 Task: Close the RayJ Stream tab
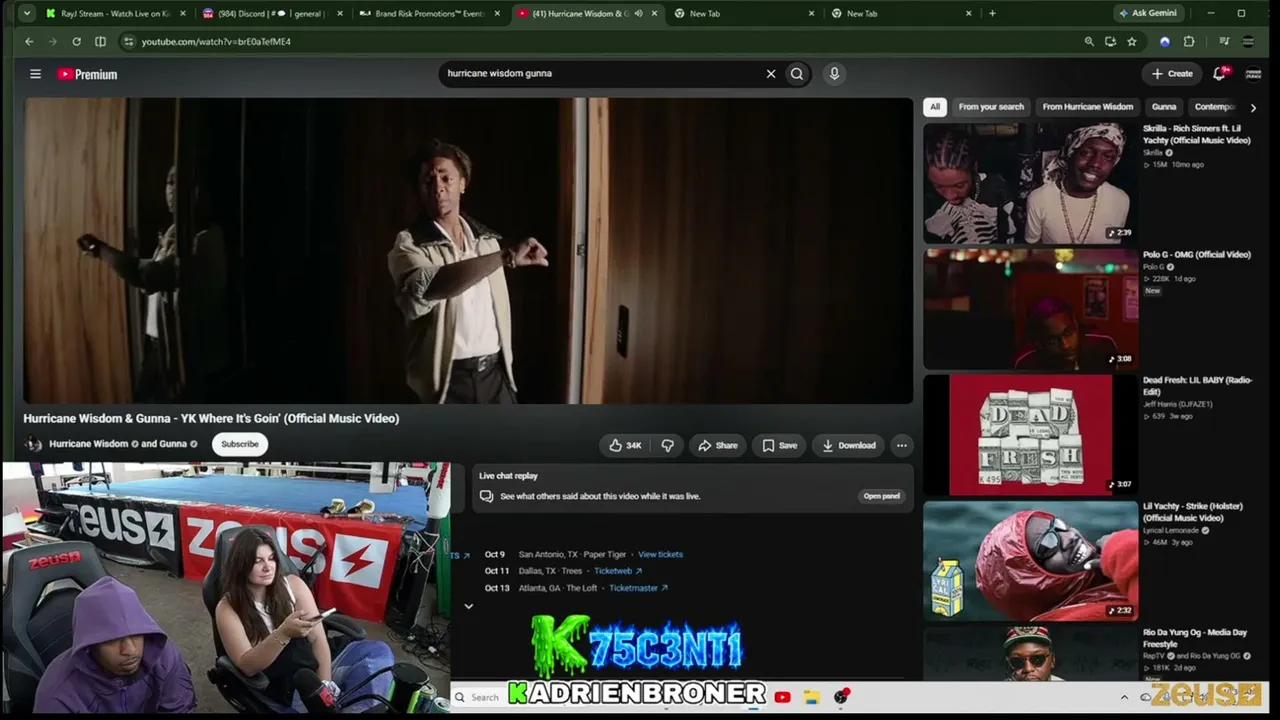(182, 14)
